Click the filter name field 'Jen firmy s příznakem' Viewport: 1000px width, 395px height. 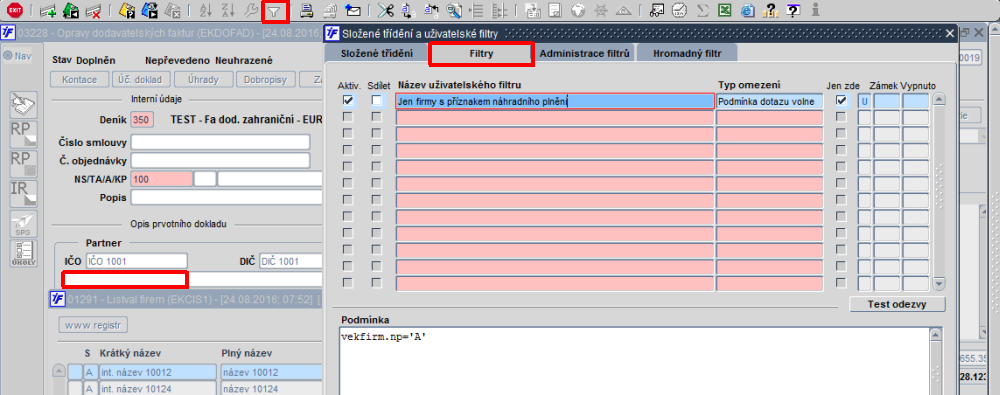click(555, 101)
